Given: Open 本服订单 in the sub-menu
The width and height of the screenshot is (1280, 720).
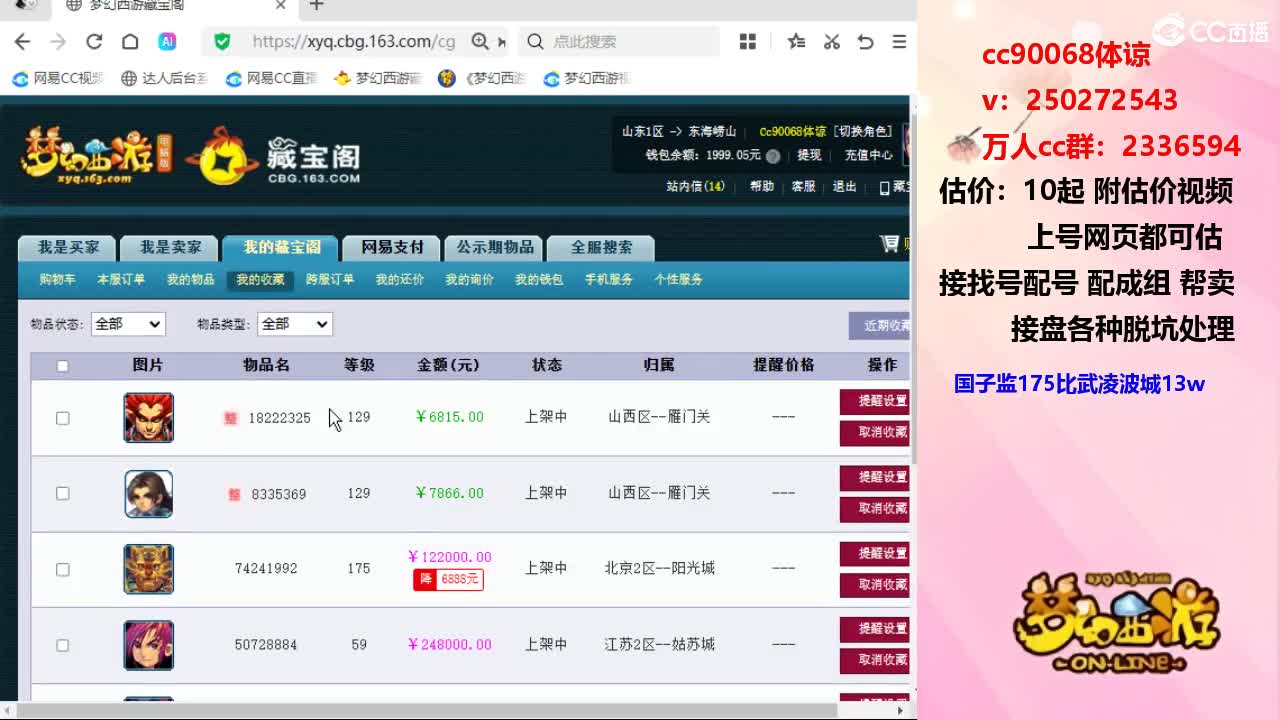Looking at the screenshot, I should (121, 280).
